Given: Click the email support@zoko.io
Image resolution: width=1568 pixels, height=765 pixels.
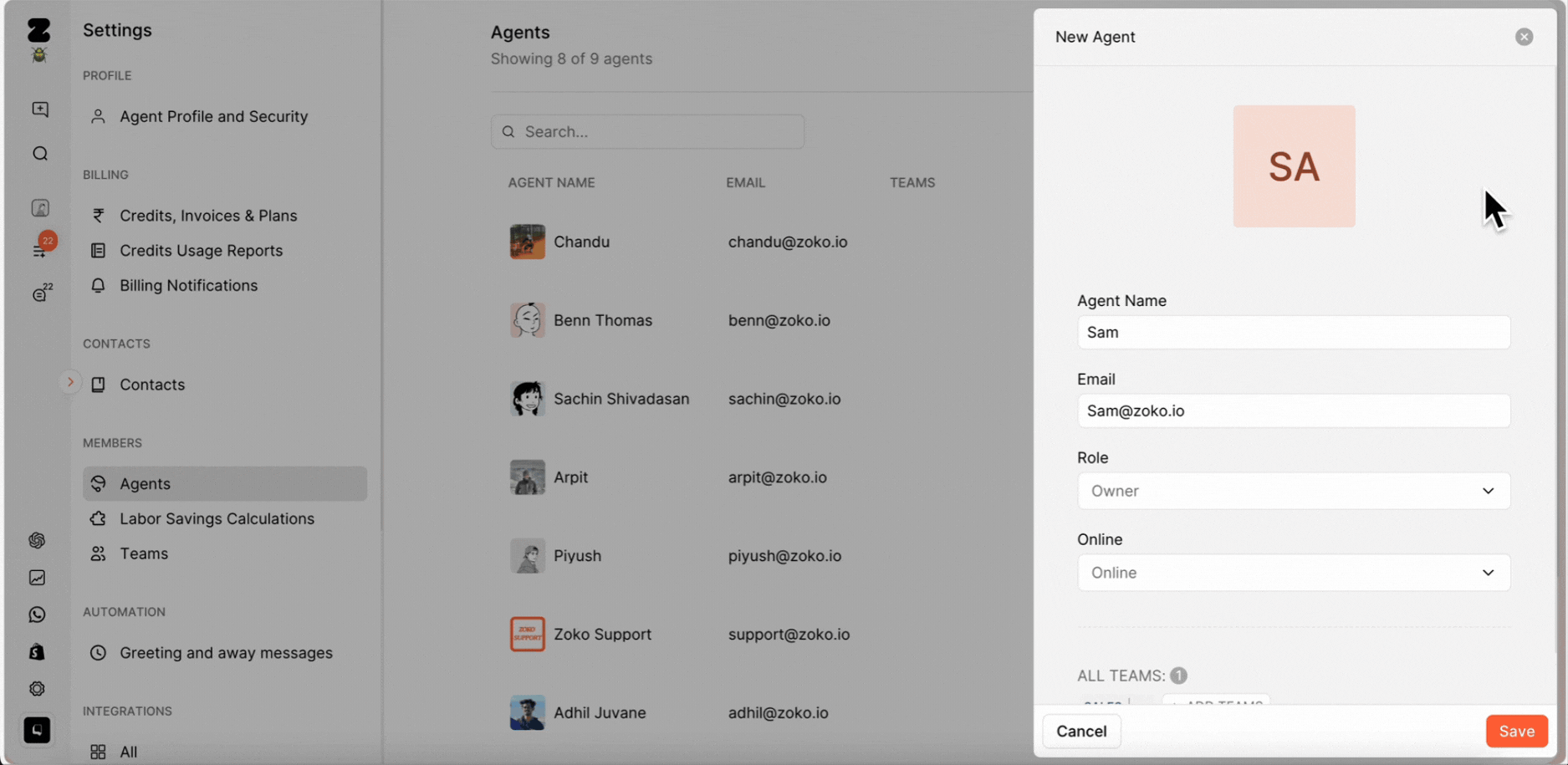Looking at the screenshot, I should point(789,635).
